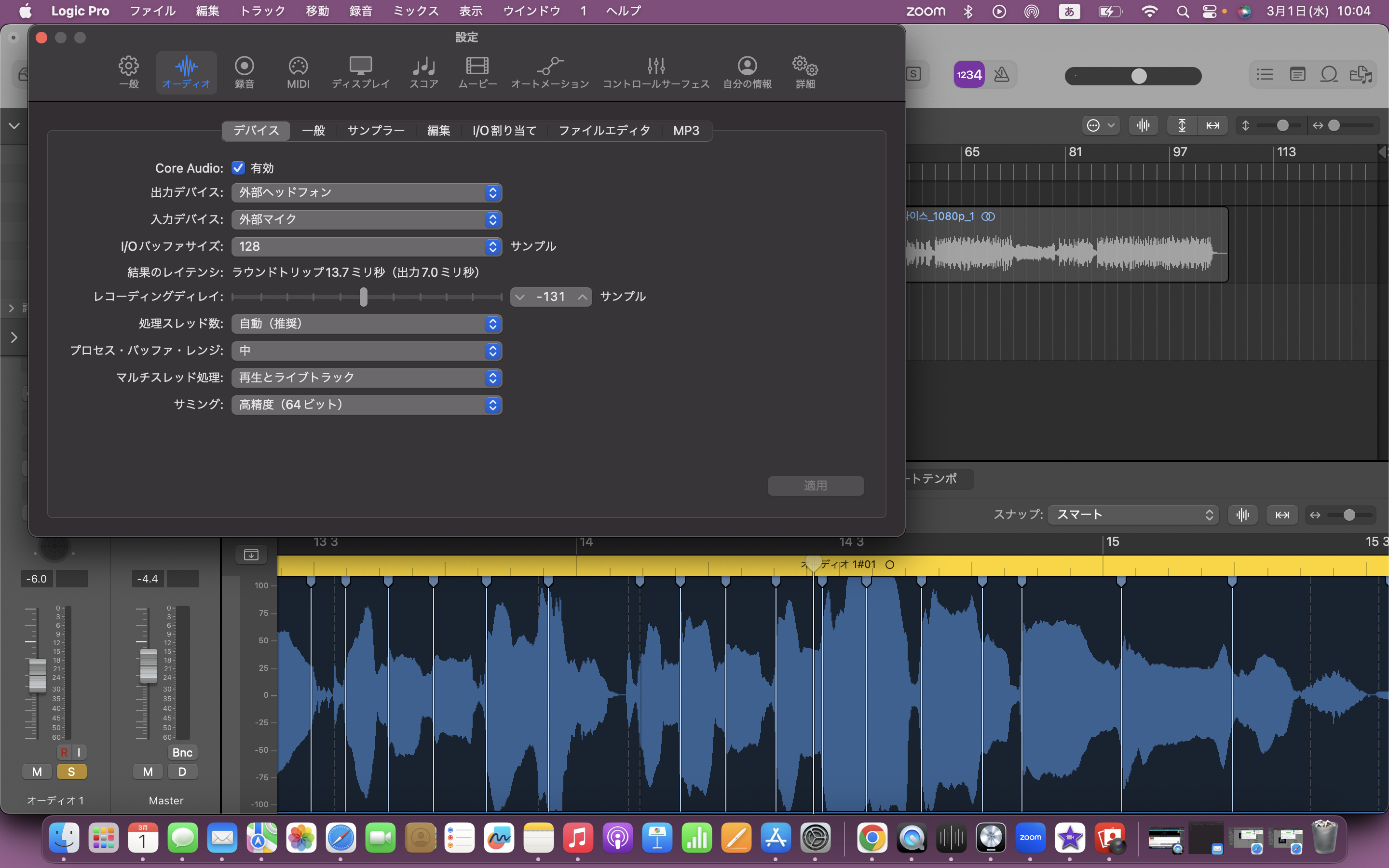Viewport: 1389px width, 868px height.
Task: Toggle Solo on オーディオ 1 channel strip
Action: coord(71,772)
